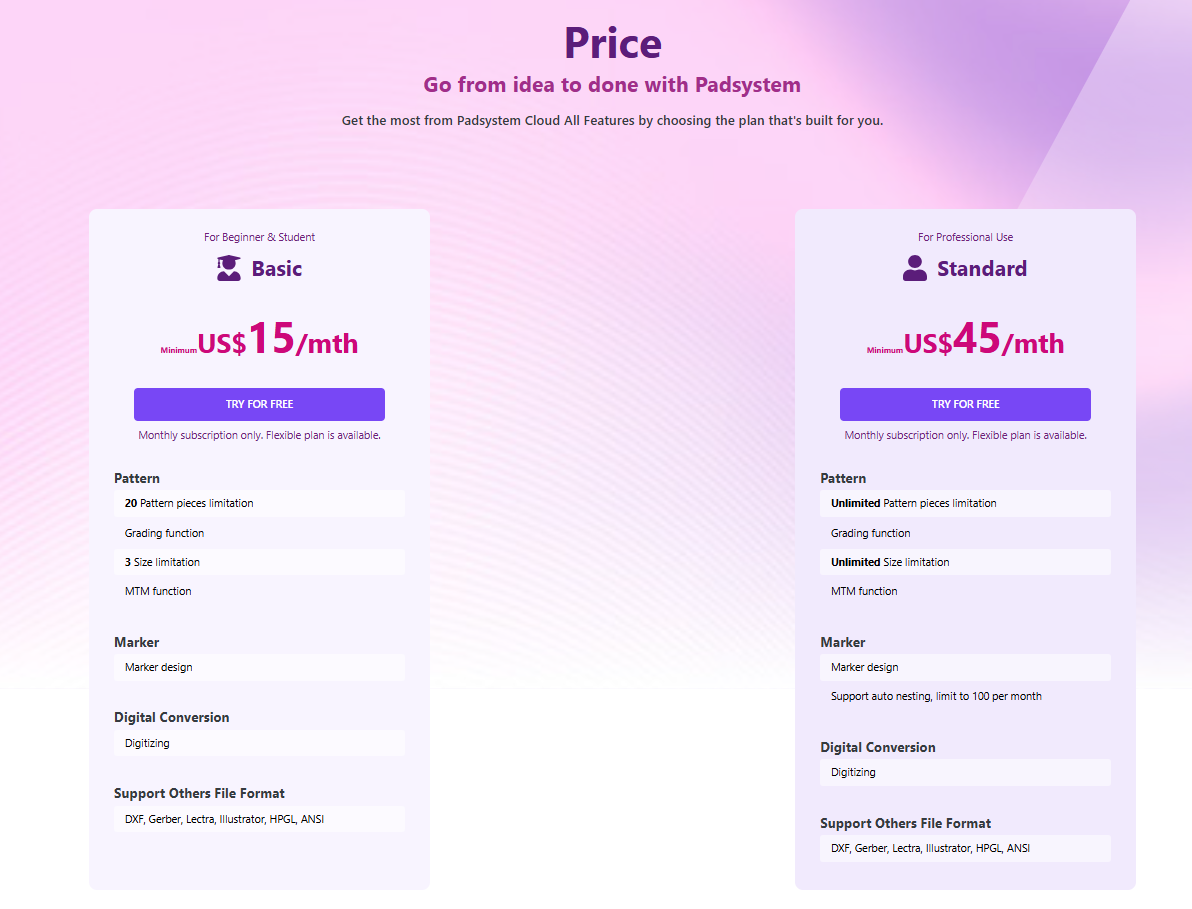
Task: Select Standard plan's DXF, Gerber file formats row
Action: click(x=965, y=848)
